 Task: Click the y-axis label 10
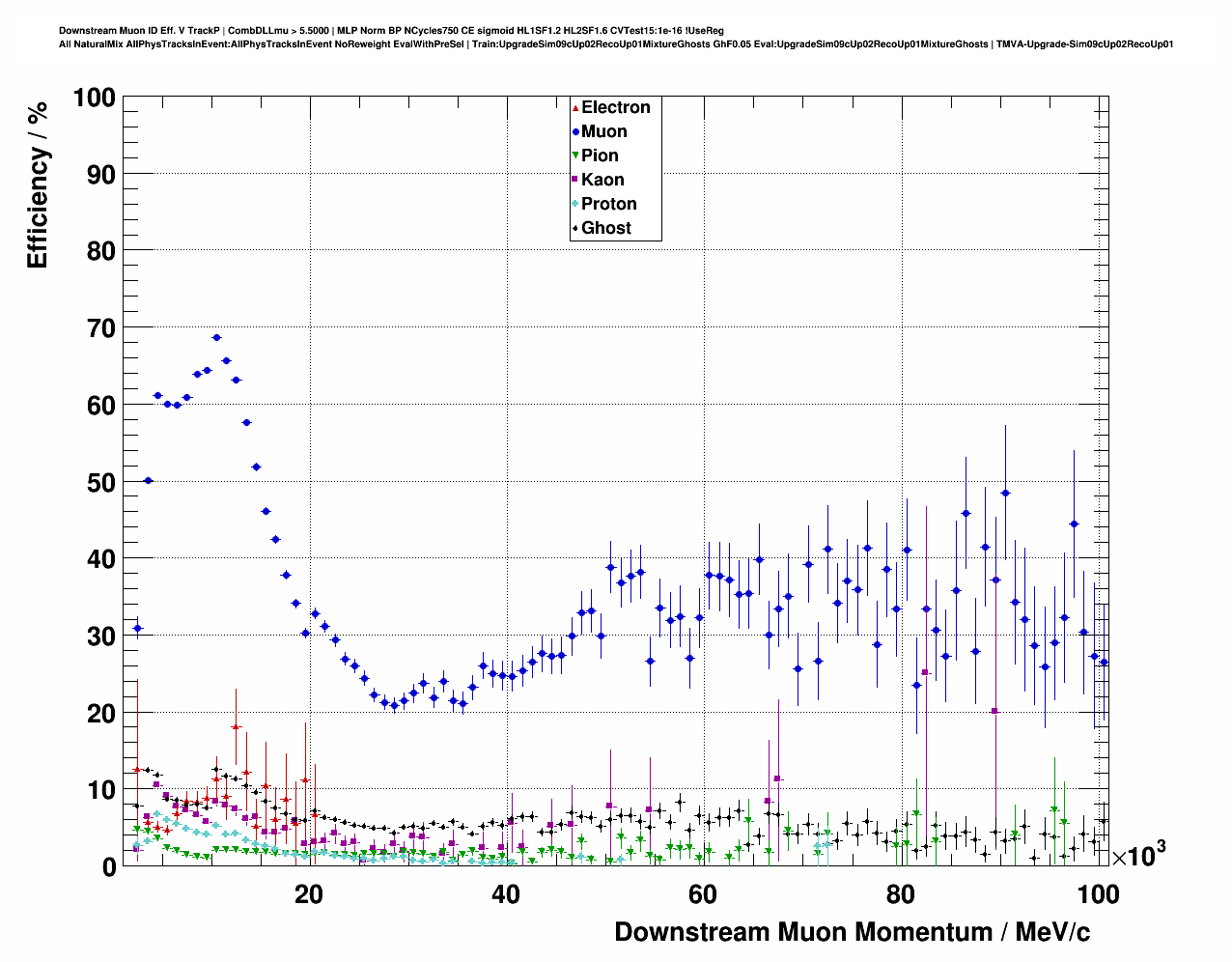[101, 790]
